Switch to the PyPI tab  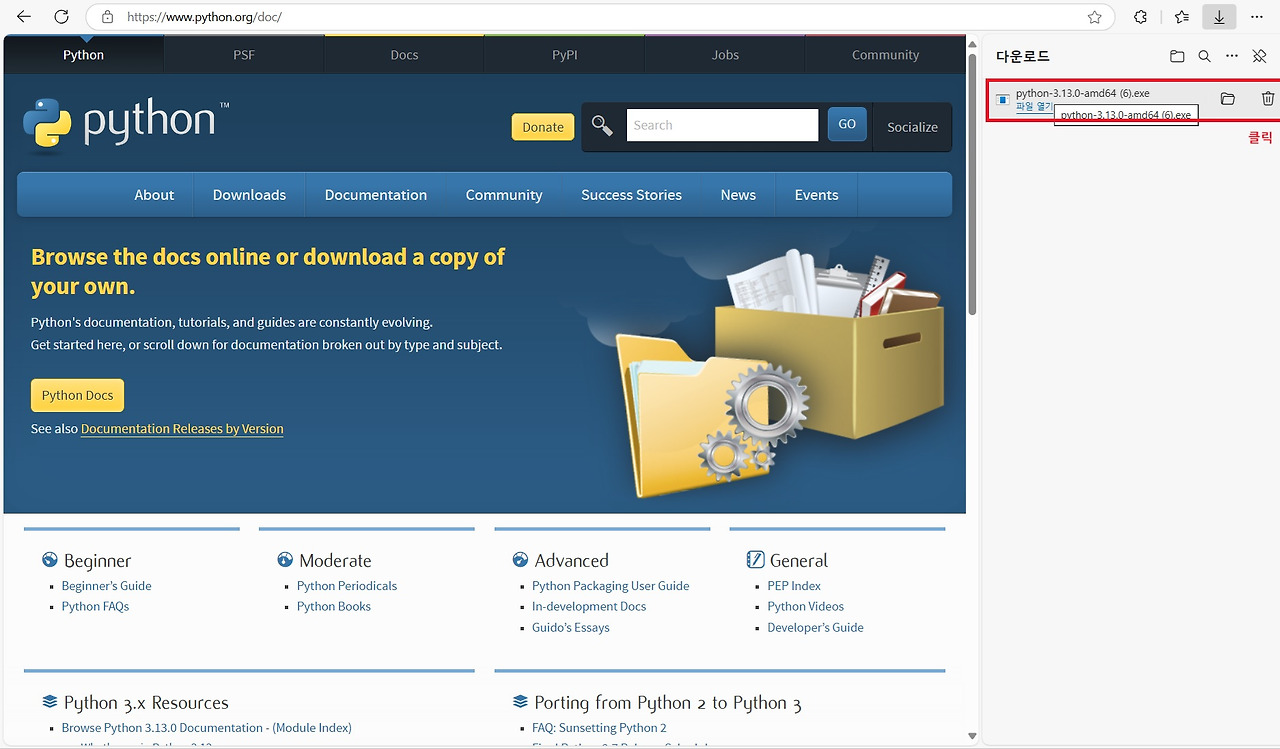click(x=565, y=55)
